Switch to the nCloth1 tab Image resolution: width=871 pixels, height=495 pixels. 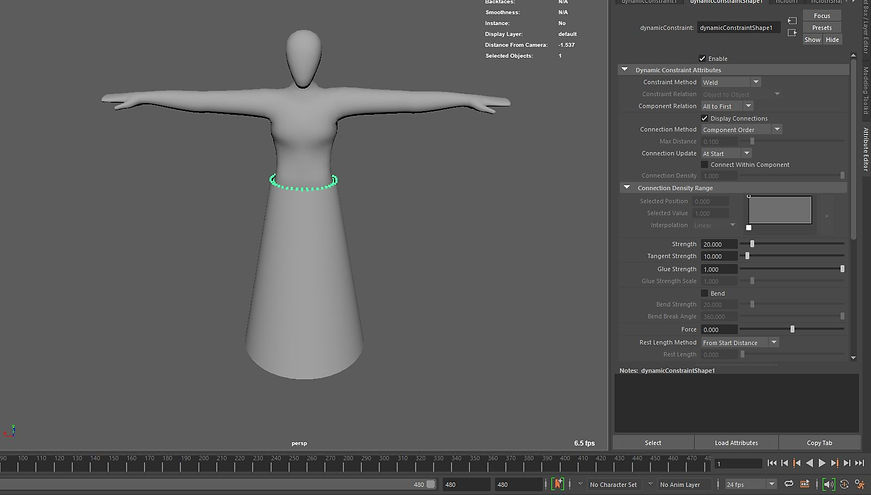click(x=786, y=2)
